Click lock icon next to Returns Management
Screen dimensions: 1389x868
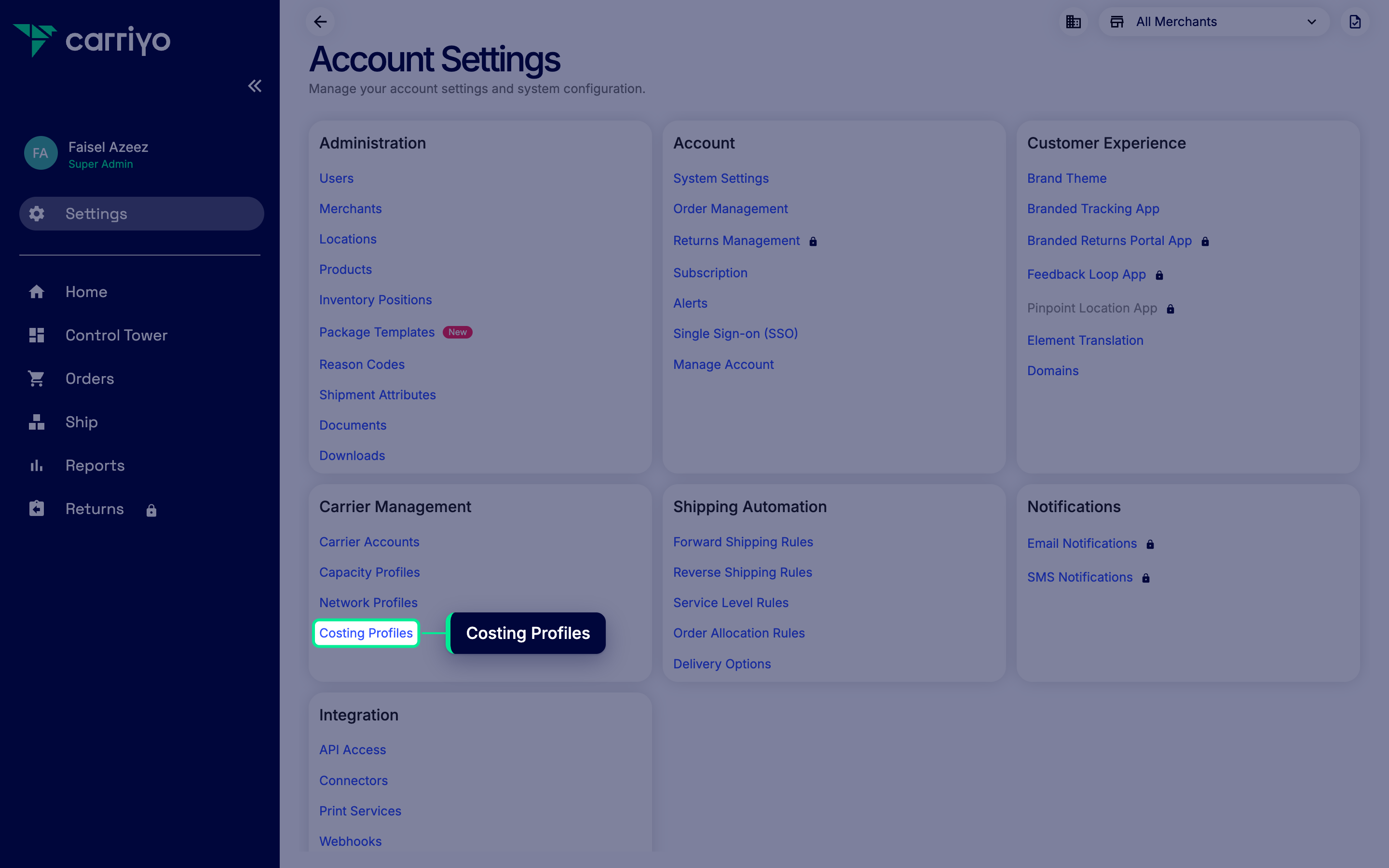813,241
